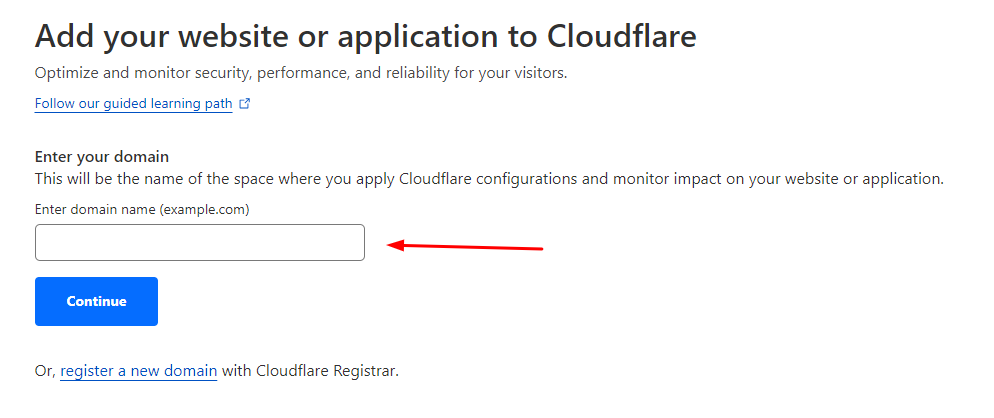Open the "register a new domain" link
This screenshot has height=418, width=994.
[138, 371]
